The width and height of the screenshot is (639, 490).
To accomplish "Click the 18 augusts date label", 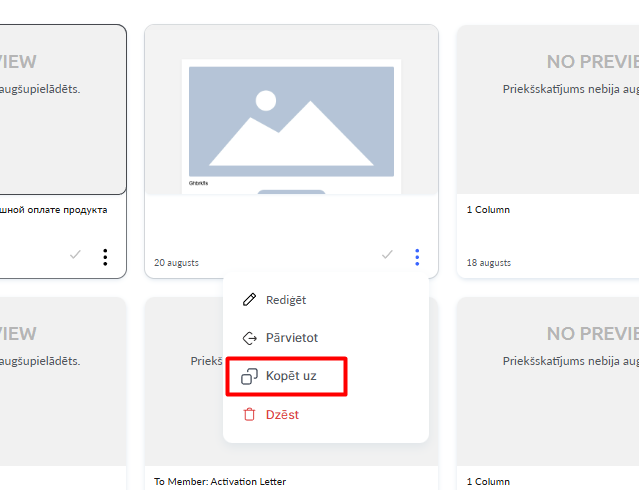I will 488,263.
